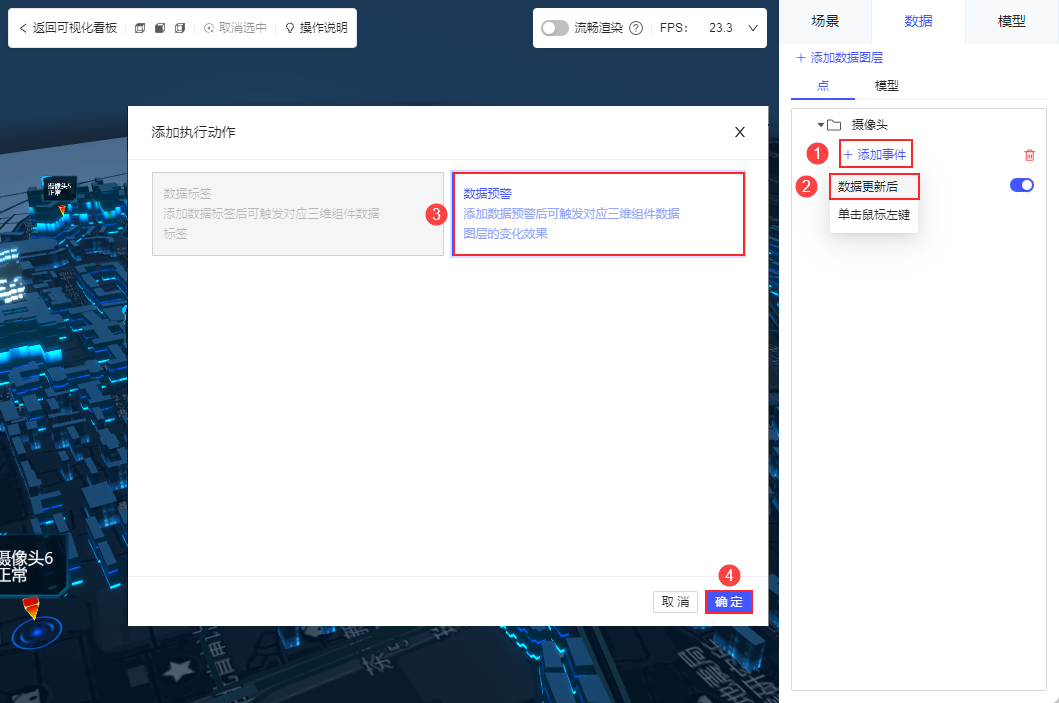The width and height of the screenshot is (1059, 703).
Task: Select the 摄像头 layer name
Action: [869, 125]
